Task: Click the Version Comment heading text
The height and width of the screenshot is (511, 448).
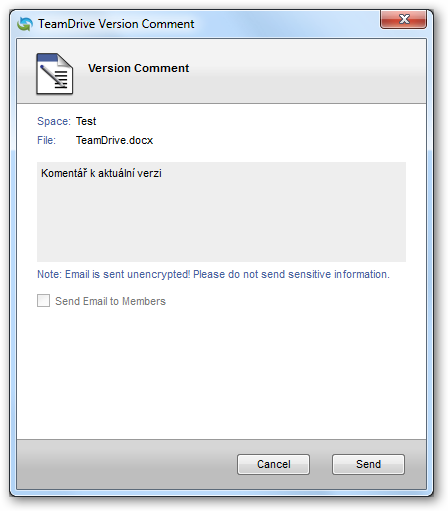Action: click(138, 68)
